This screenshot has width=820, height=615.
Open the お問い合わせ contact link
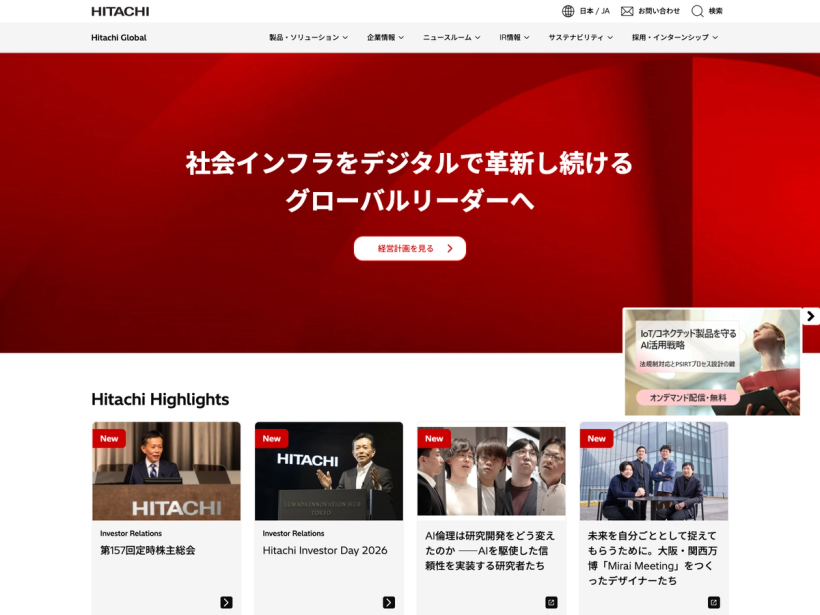[659, 11]
